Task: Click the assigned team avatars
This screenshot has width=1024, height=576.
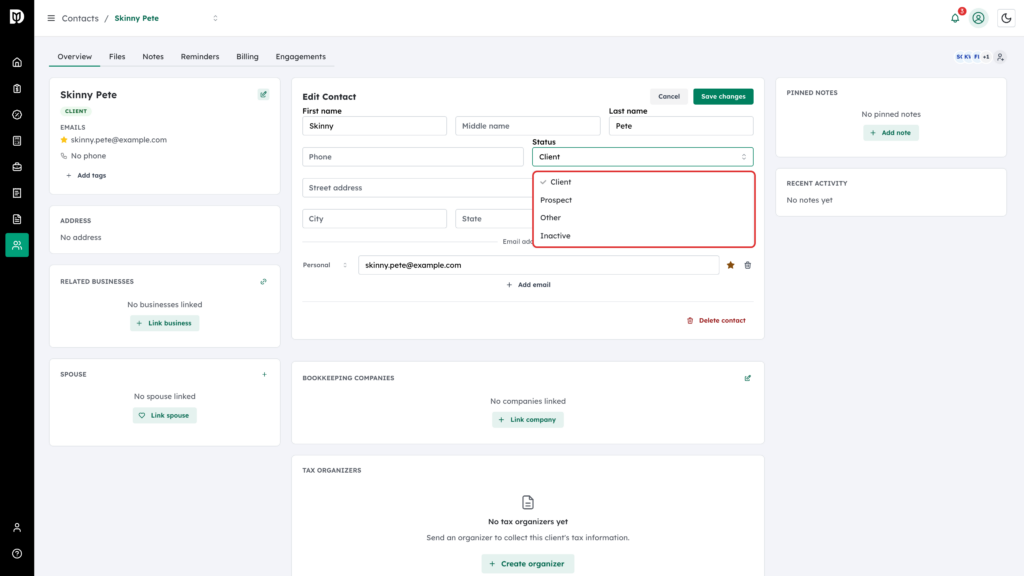Action: pos(972,57)
